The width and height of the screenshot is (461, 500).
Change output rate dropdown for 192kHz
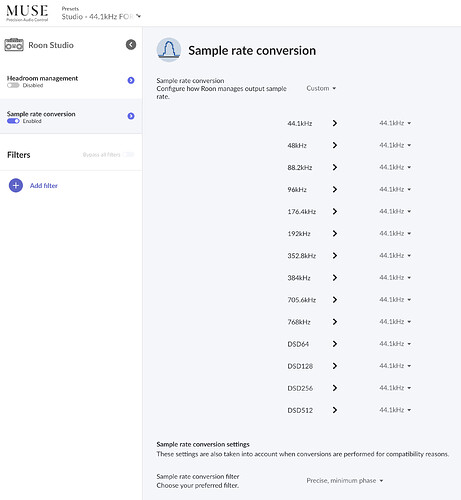point(395,233)
